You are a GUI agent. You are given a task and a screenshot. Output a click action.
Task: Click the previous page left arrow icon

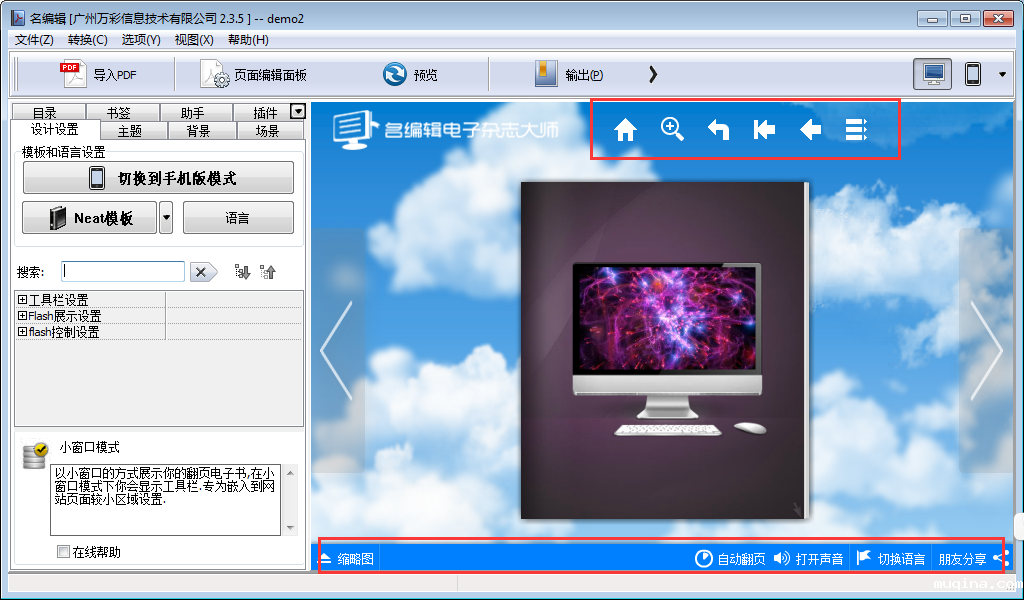(x=810, y=130)
